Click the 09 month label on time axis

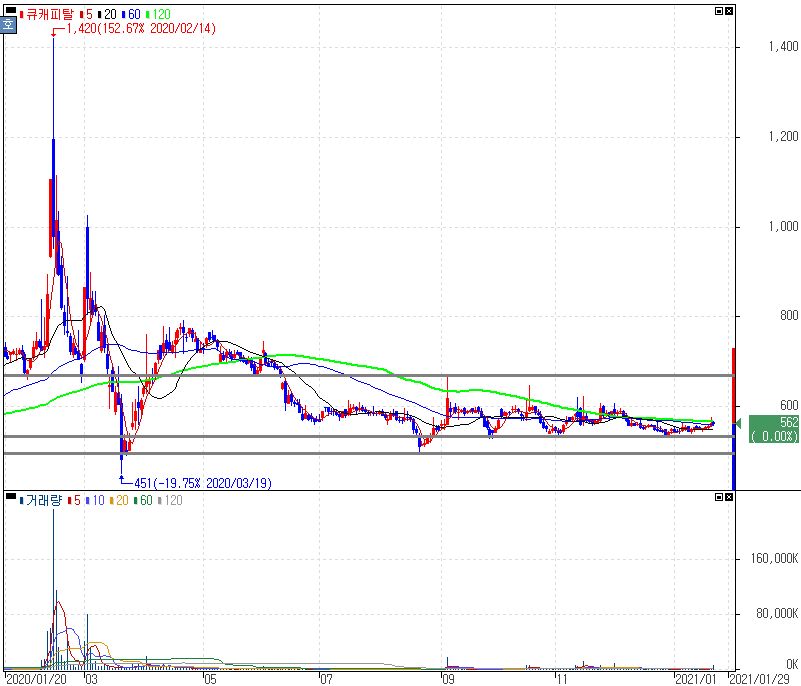(x=448, y=679)
